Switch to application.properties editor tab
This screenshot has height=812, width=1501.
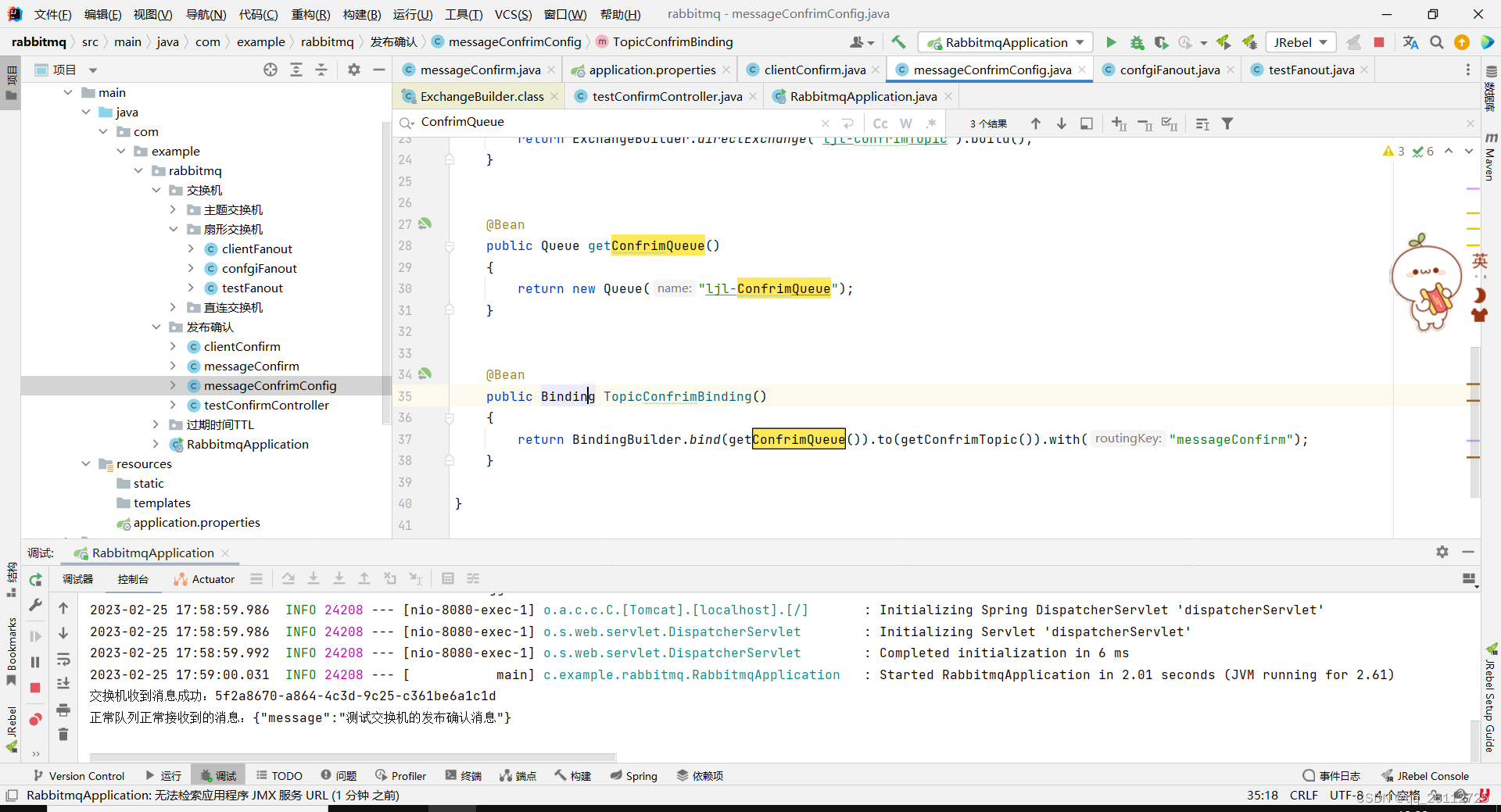[x=651, y=70]
